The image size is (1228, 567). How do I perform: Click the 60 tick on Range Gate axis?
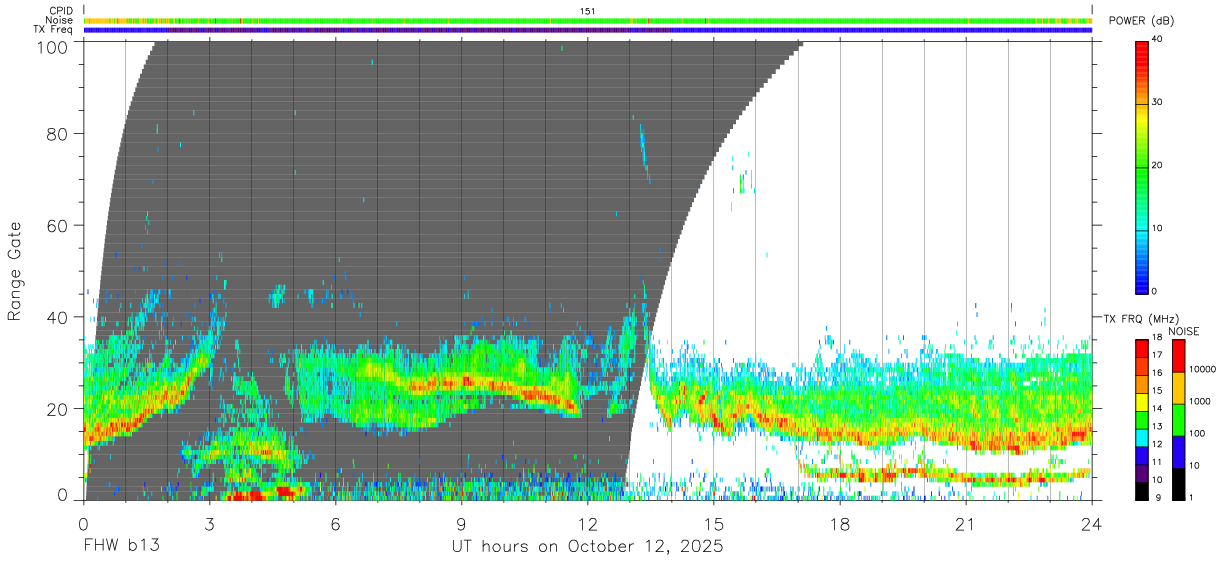pyautogui.click(x=58, y=225)
